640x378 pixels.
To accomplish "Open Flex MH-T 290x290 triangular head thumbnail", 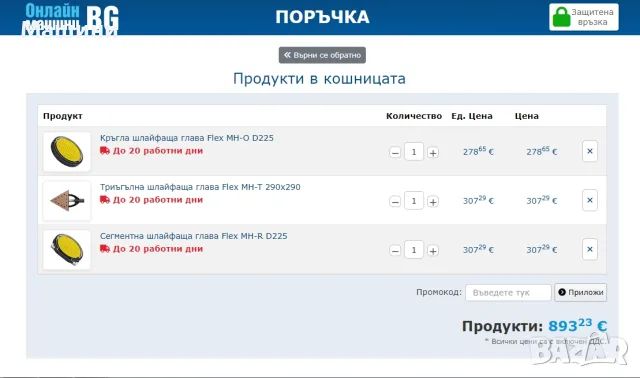I will point(67,200).
